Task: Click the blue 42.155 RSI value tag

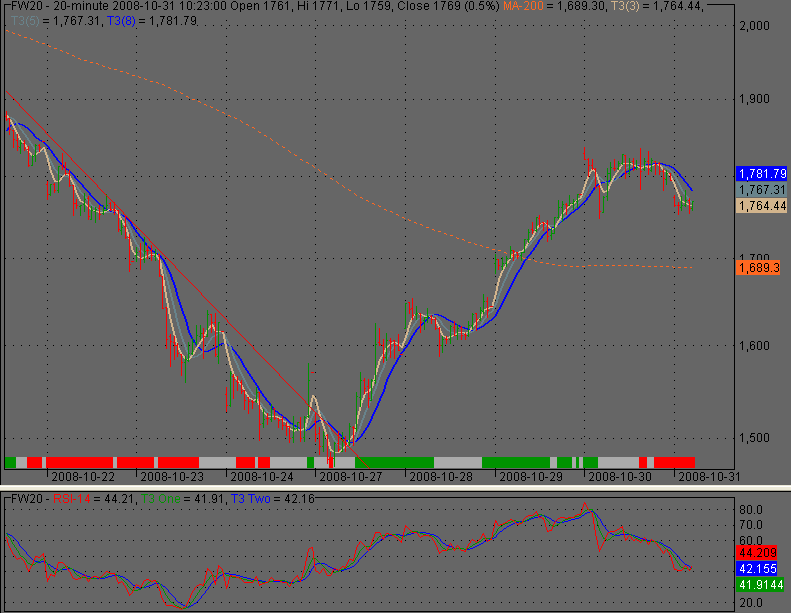Action: [759, 568]
